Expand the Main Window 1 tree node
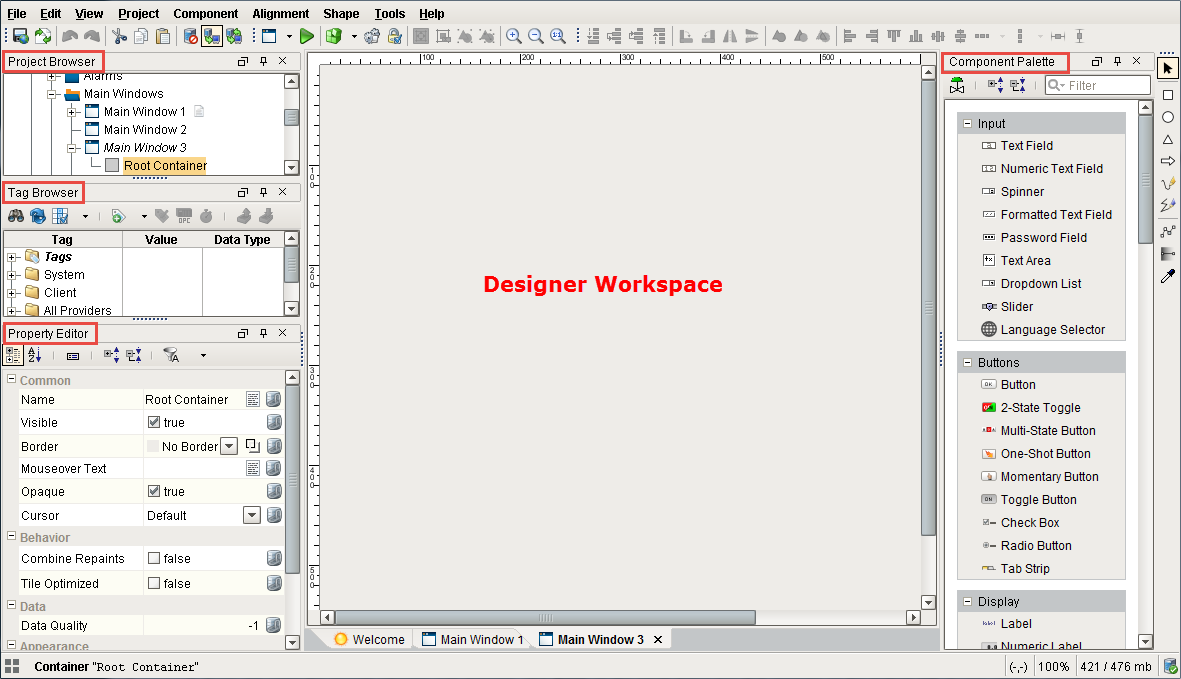 (x=70, y=111)
